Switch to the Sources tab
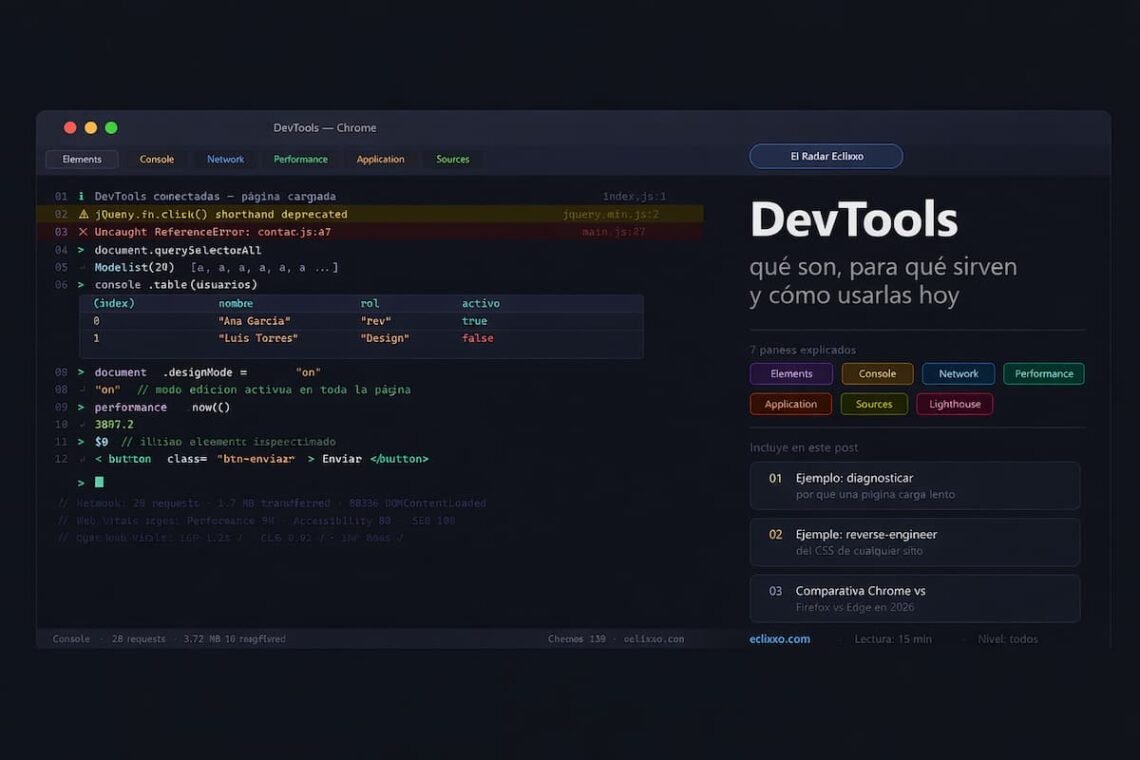Viewport: 1140px width, 760px height. tap(452, 159)
